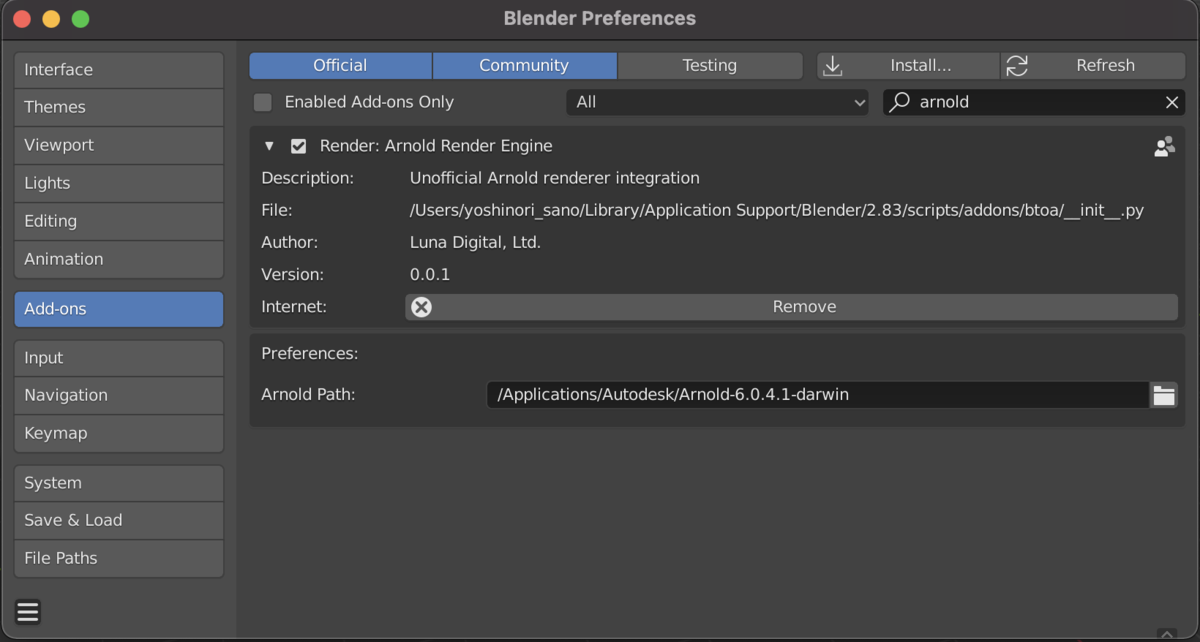Viewport: 1200px width, 642px height.
Task: Open the File Paths section
Action: coord(119,558)
